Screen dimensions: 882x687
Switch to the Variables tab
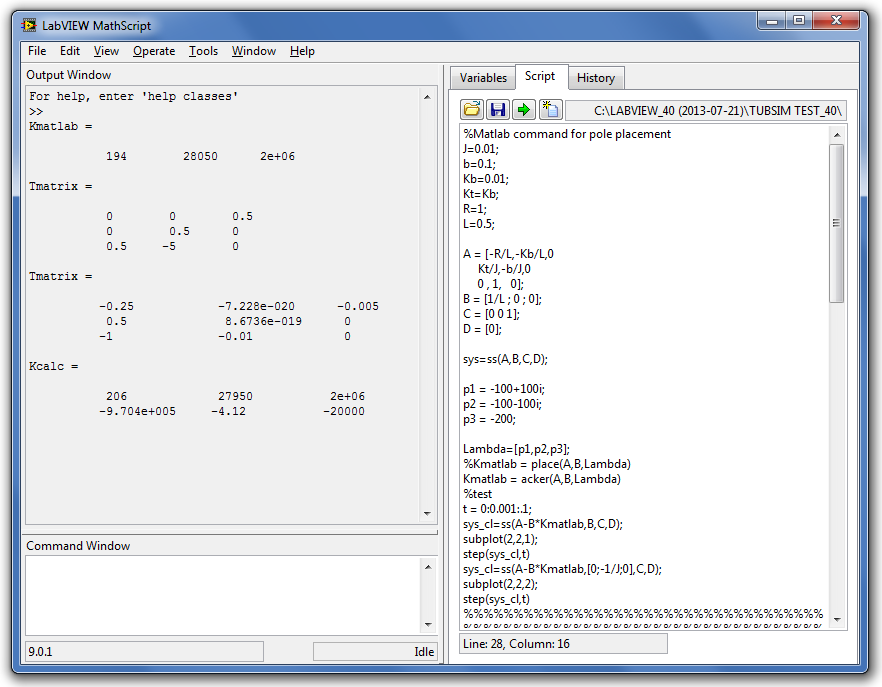(483, 78)
